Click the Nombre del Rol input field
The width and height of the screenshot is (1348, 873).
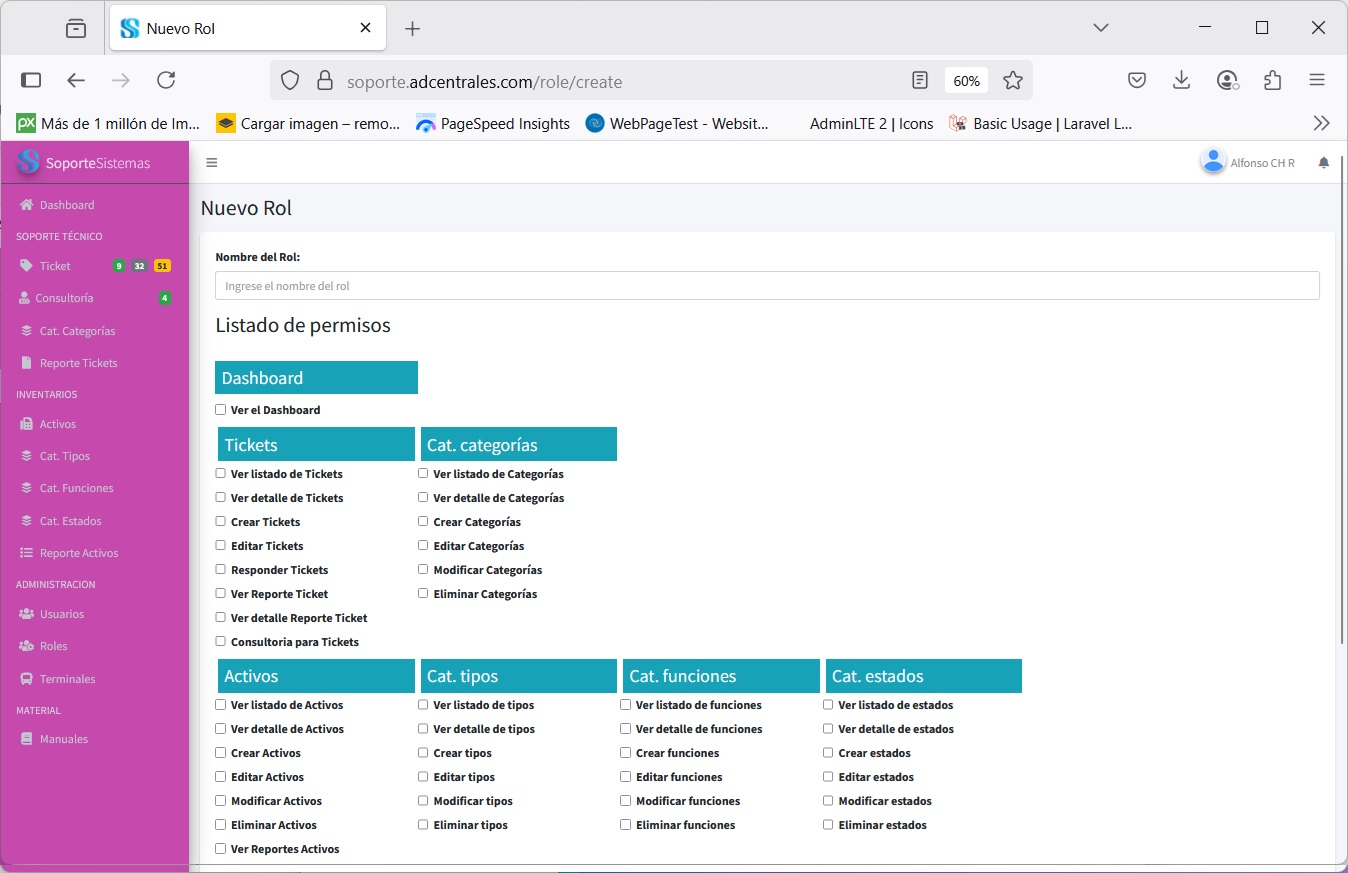(766, 286)
